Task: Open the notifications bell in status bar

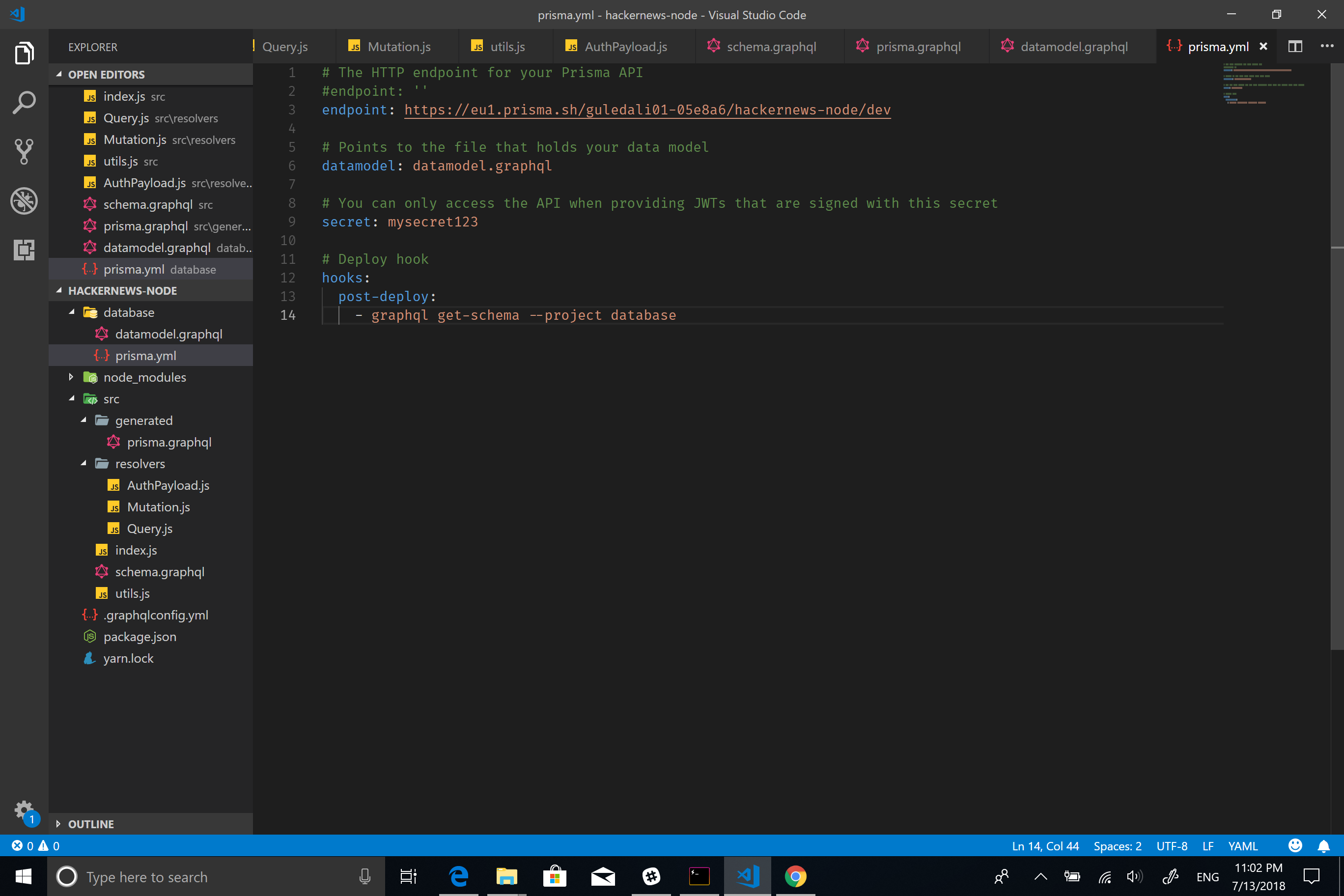Action: [x=1323, y=846]
